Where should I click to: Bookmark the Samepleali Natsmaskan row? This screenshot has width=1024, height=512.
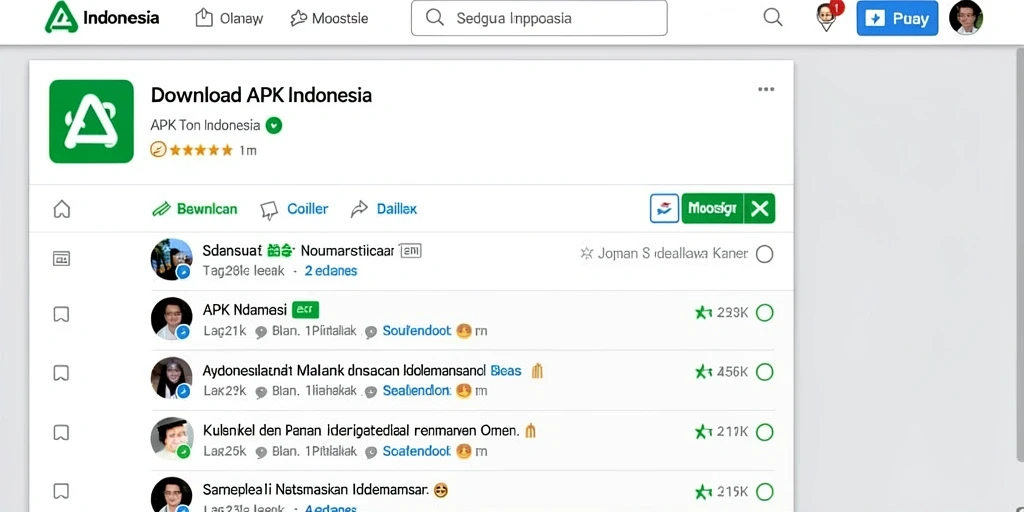pos(61,490)
